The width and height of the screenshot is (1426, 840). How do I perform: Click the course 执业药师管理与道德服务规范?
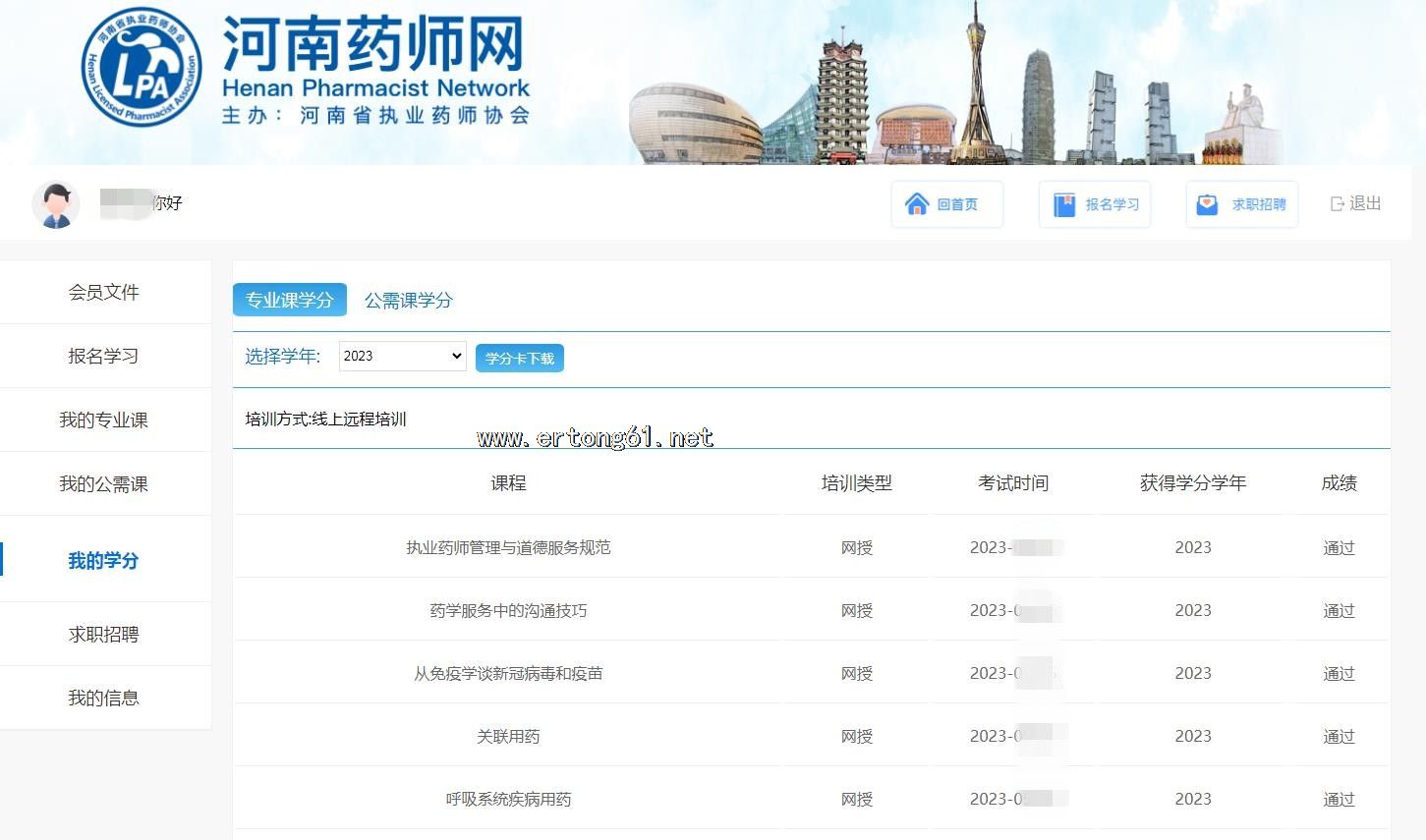(x=508, y=548)
